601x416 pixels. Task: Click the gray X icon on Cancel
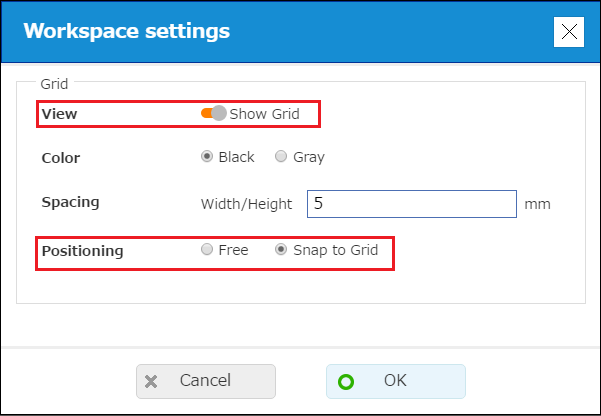click(x=151, y=381)
